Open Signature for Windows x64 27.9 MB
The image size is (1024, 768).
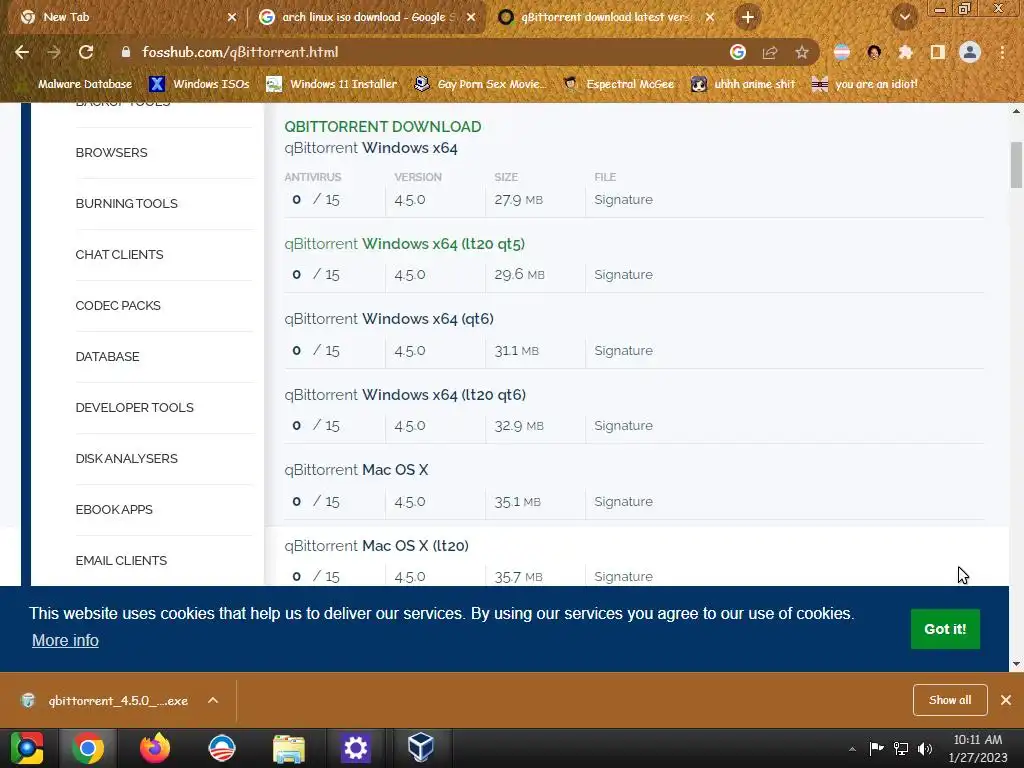[x=623, y=200]
